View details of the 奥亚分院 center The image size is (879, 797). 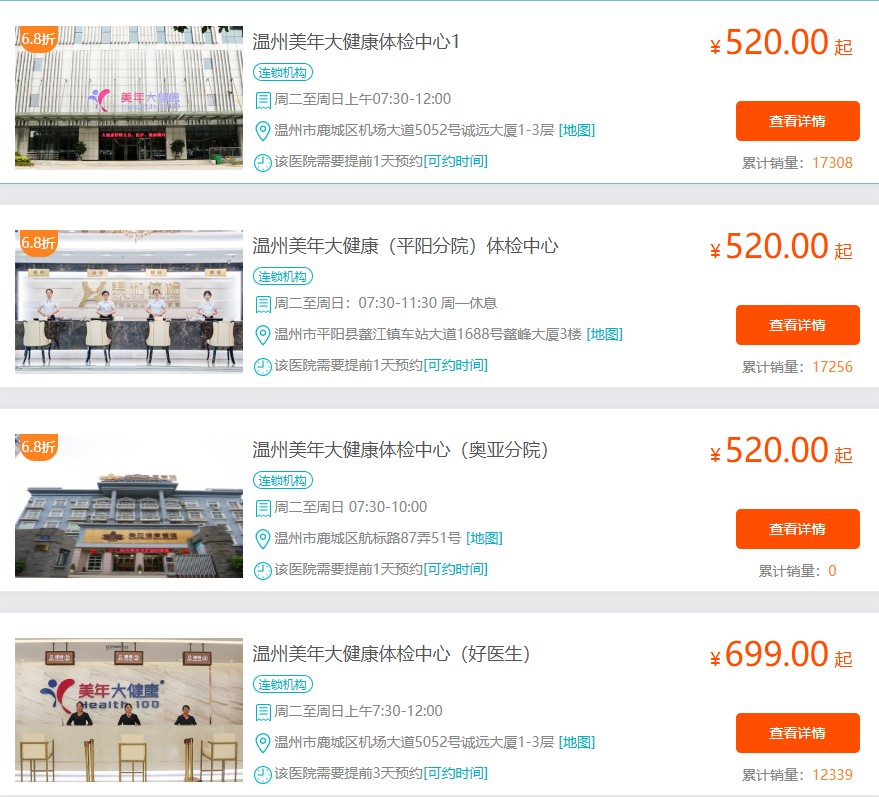coord(797,529)
